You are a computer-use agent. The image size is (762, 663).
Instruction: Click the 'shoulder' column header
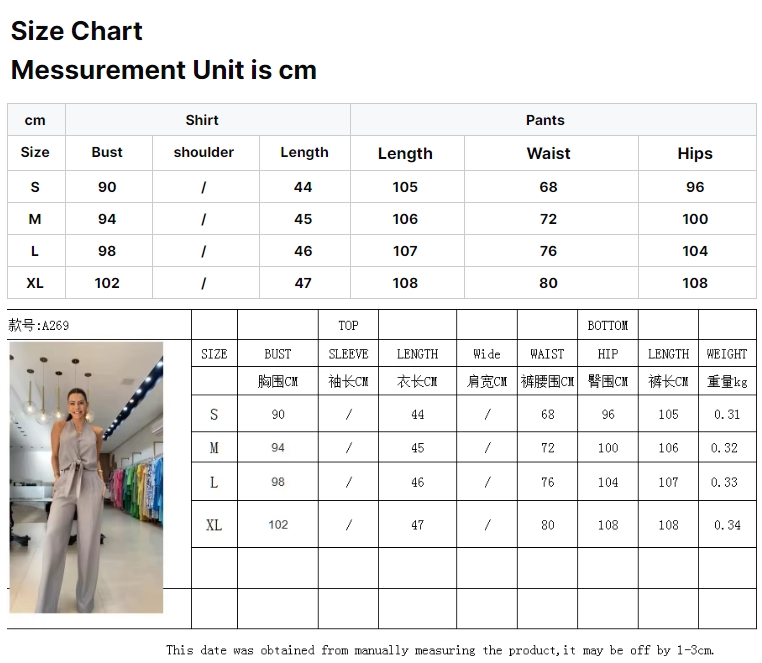pyautogui.click(x=204, y=152)
